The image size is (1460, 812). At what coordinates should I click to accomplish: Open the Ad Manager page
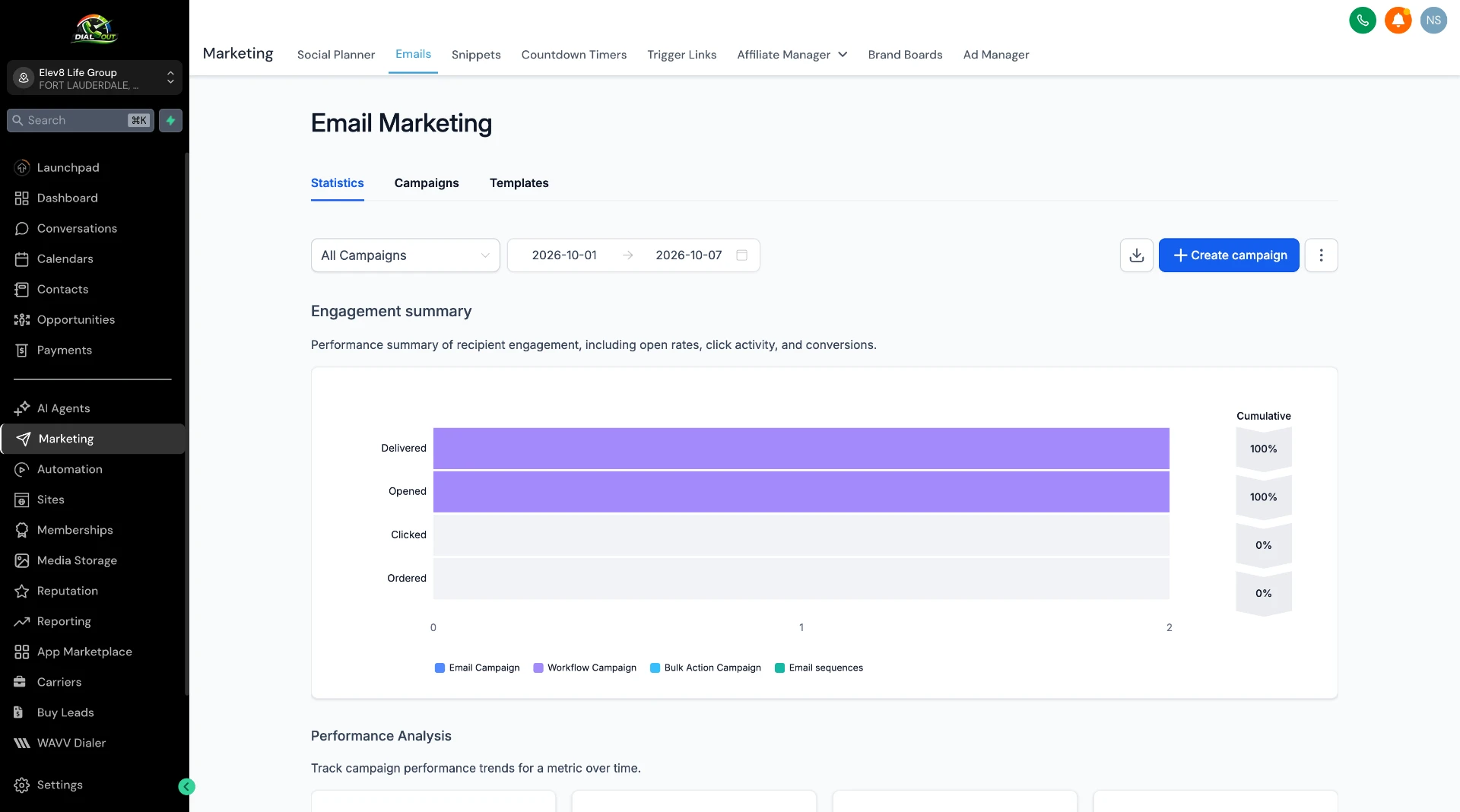[996, 55]
